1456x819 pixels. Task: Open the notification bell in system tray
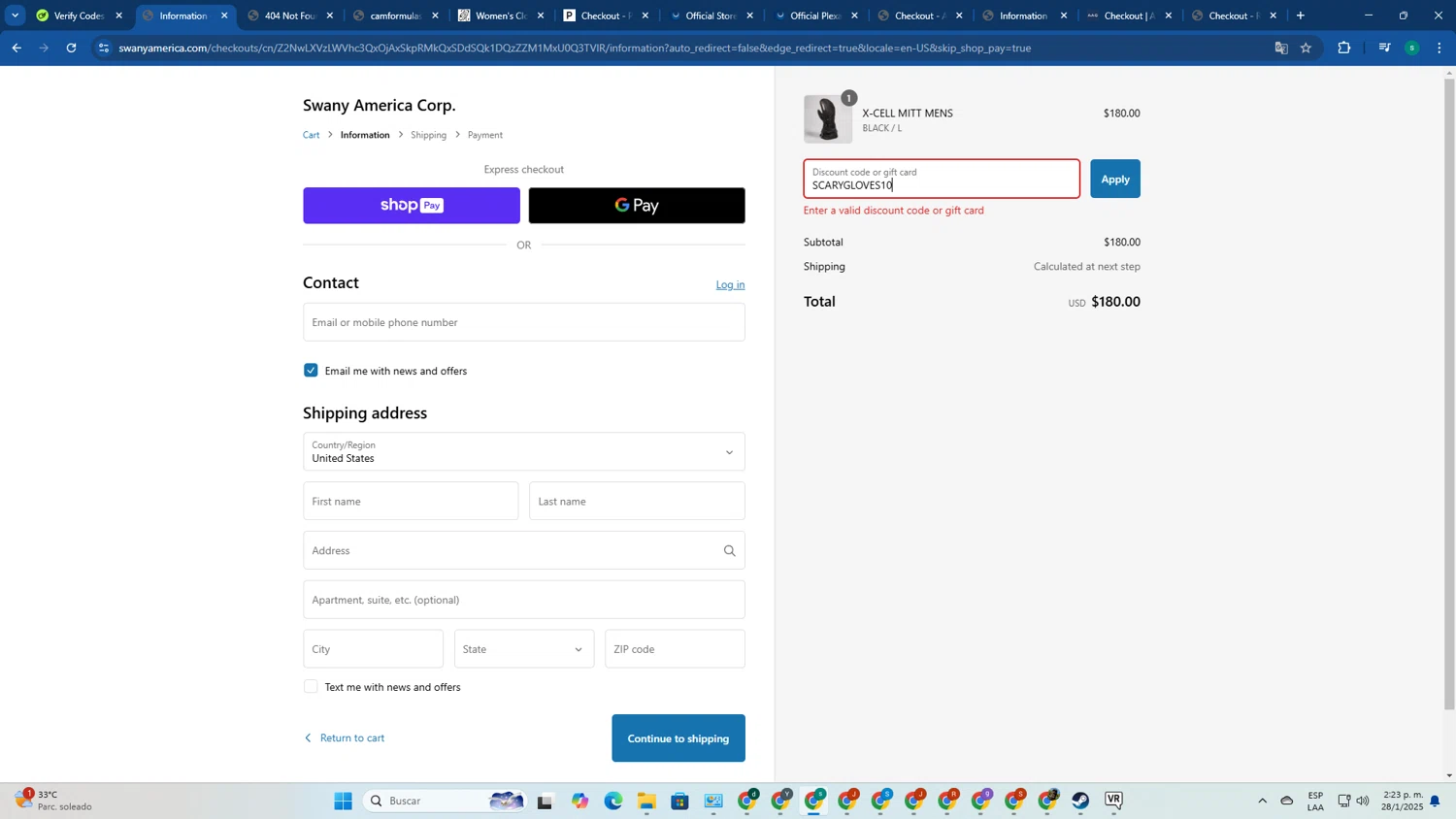(1435, 801)
